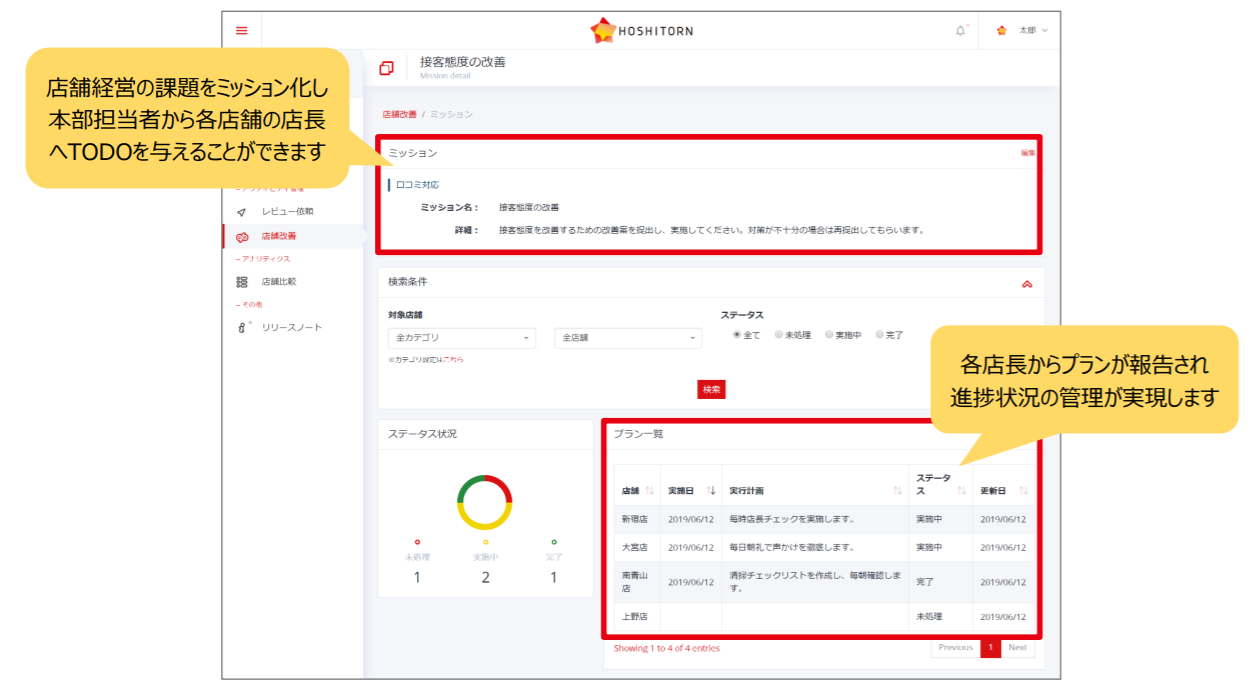The height and width of the screenshot is (694, 1253).
Task: Open 店舗比較 in the sidebar
Action: click(279, 282)
